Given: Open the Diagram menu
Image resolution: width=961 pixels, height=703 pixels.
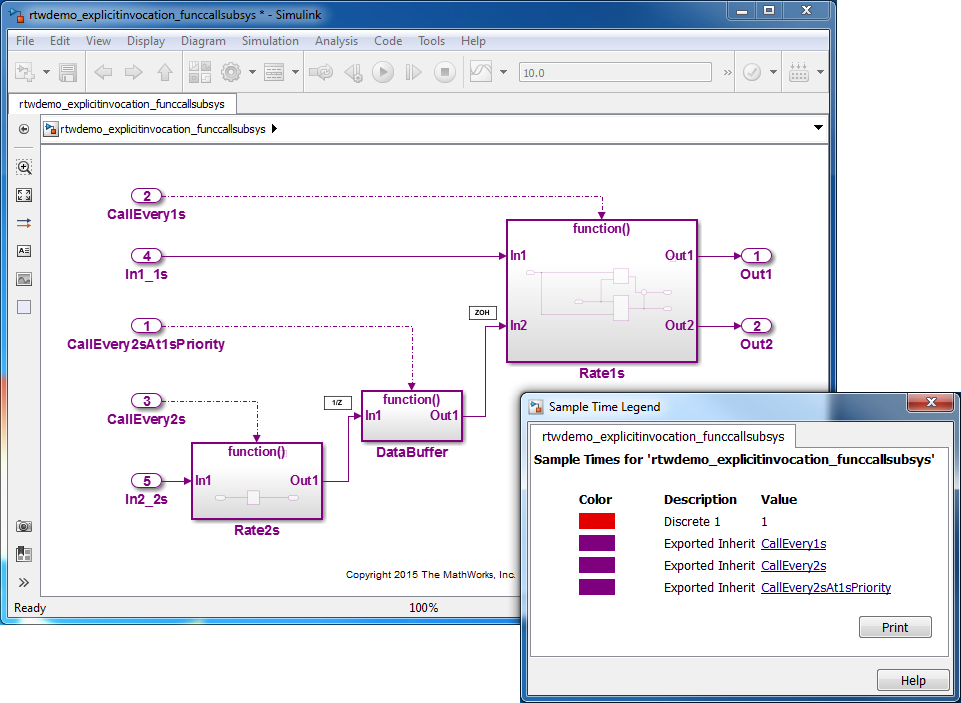Looking at the screenshot, I should [203, 41].
